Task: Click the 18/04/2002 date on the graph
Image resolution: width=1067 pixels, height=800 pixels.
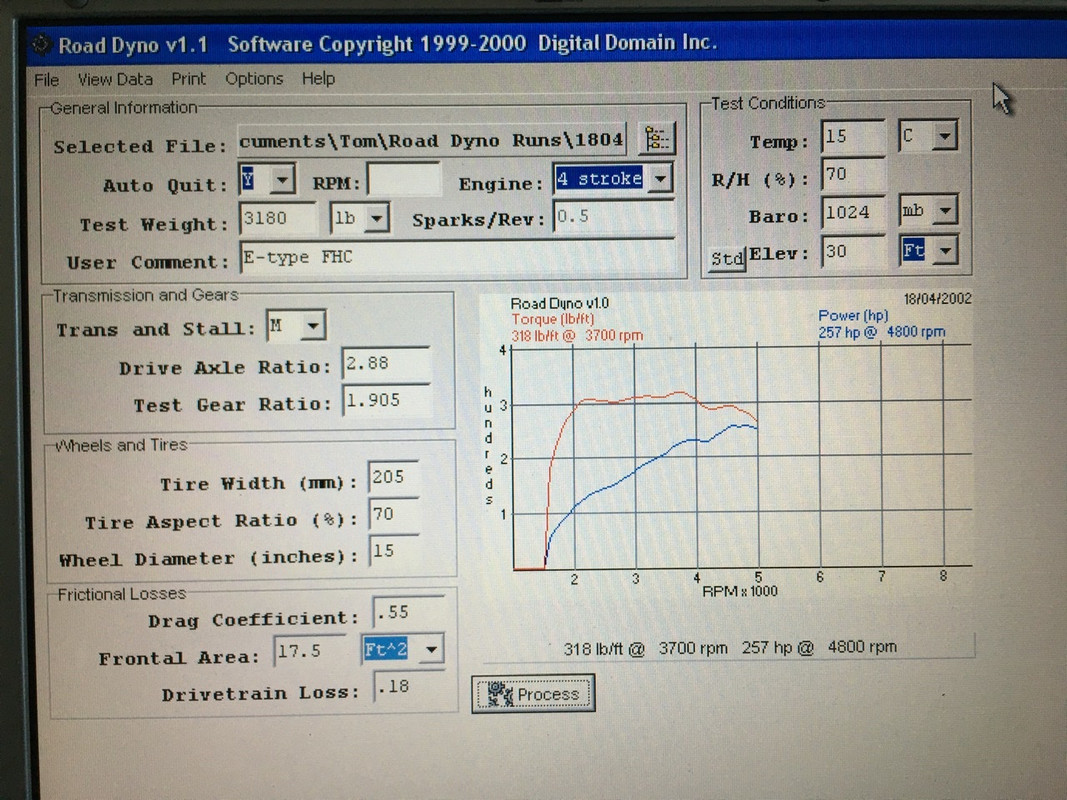Action: 937,299
